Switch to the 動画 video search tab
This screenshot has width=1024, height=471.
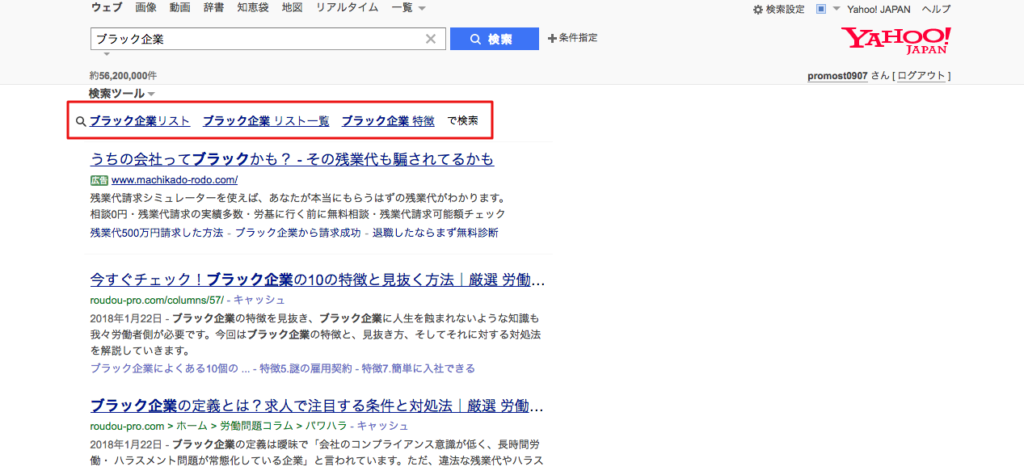point(180,8)
